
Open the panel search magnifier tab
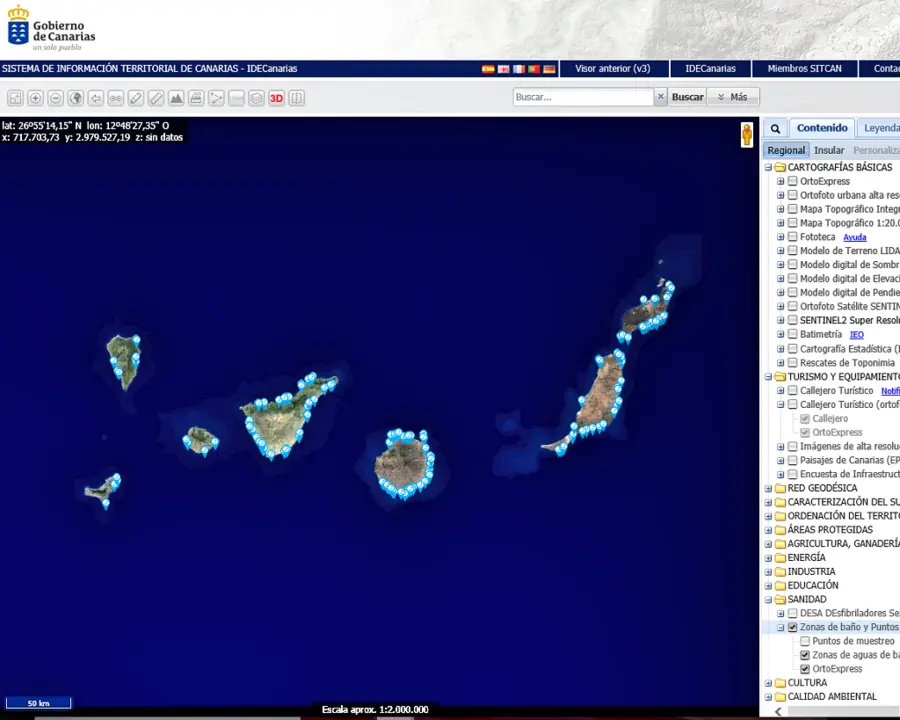pos(775,129)
